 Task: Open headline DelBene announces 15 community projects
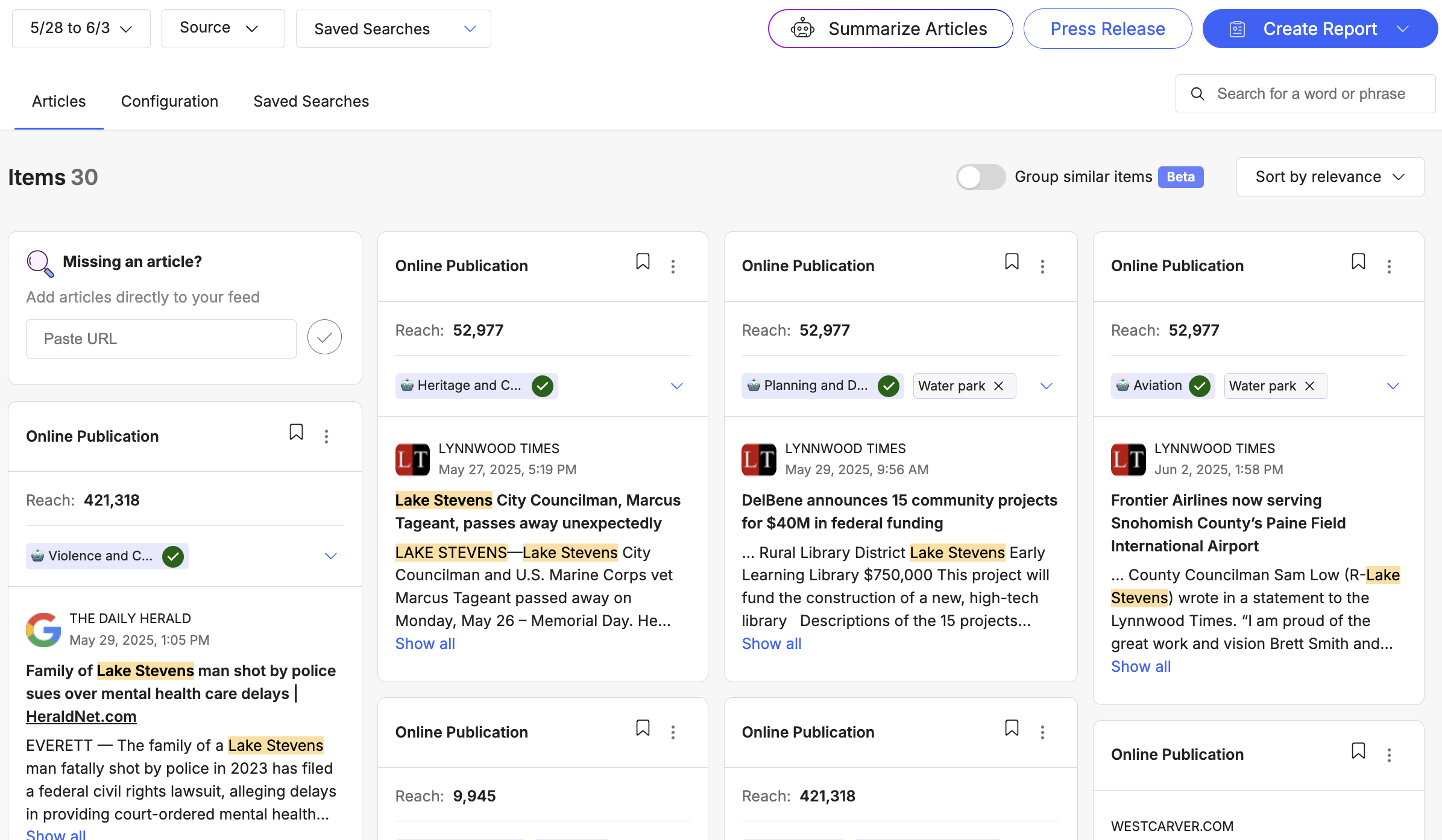point(899,512)
